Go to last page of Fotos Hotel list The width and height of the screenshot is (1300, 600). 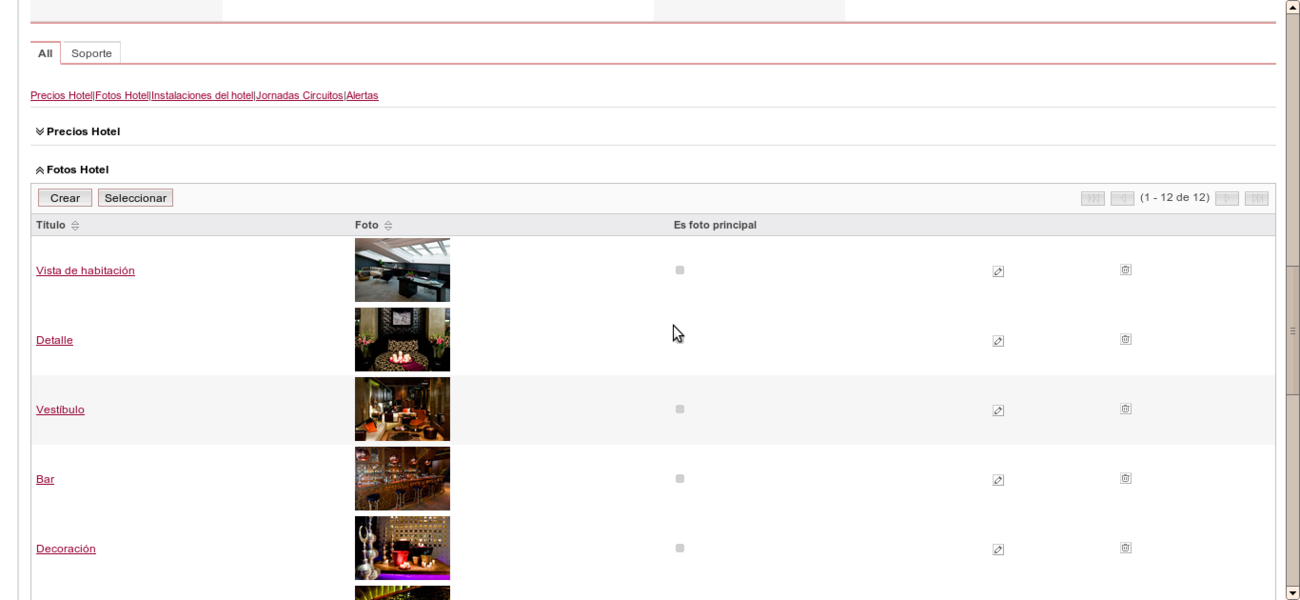click(1256, 198)
